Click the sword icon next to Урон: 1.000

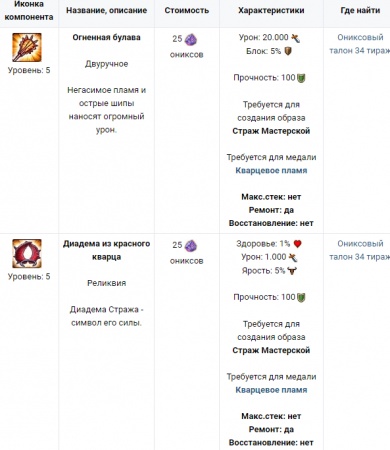coord(293,257)
